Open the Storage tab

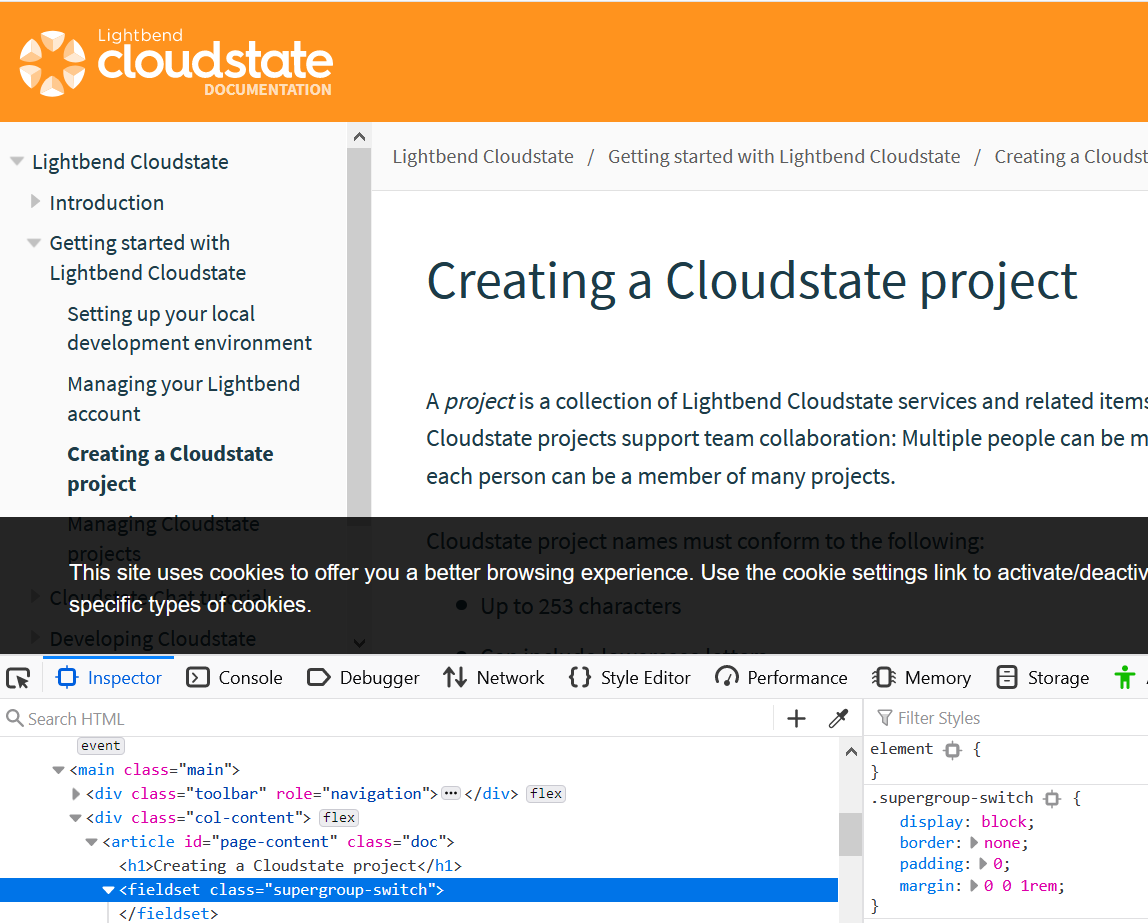(x=1043, y=678)
